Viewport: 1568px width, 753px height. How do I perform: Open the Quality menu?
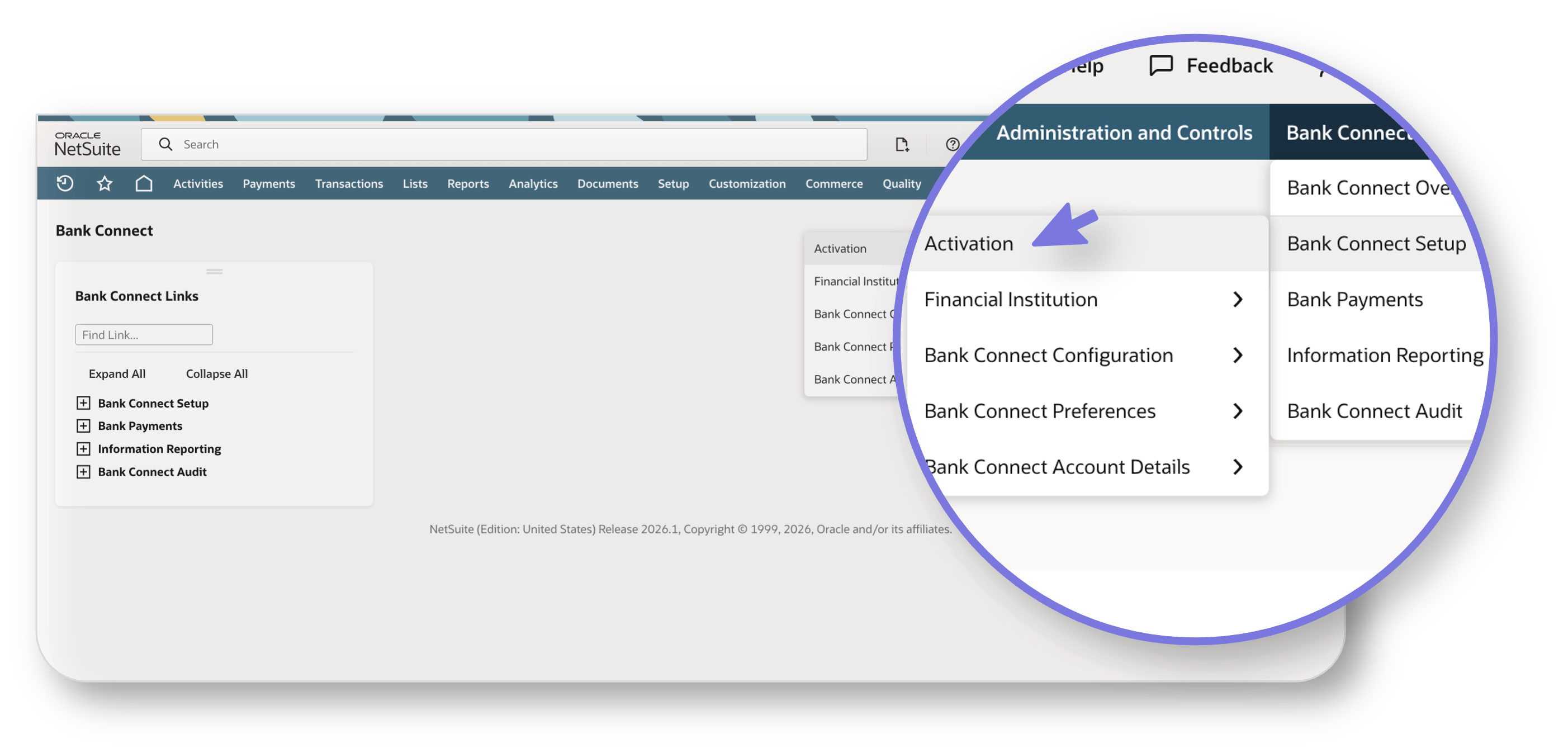click(902, 183)
